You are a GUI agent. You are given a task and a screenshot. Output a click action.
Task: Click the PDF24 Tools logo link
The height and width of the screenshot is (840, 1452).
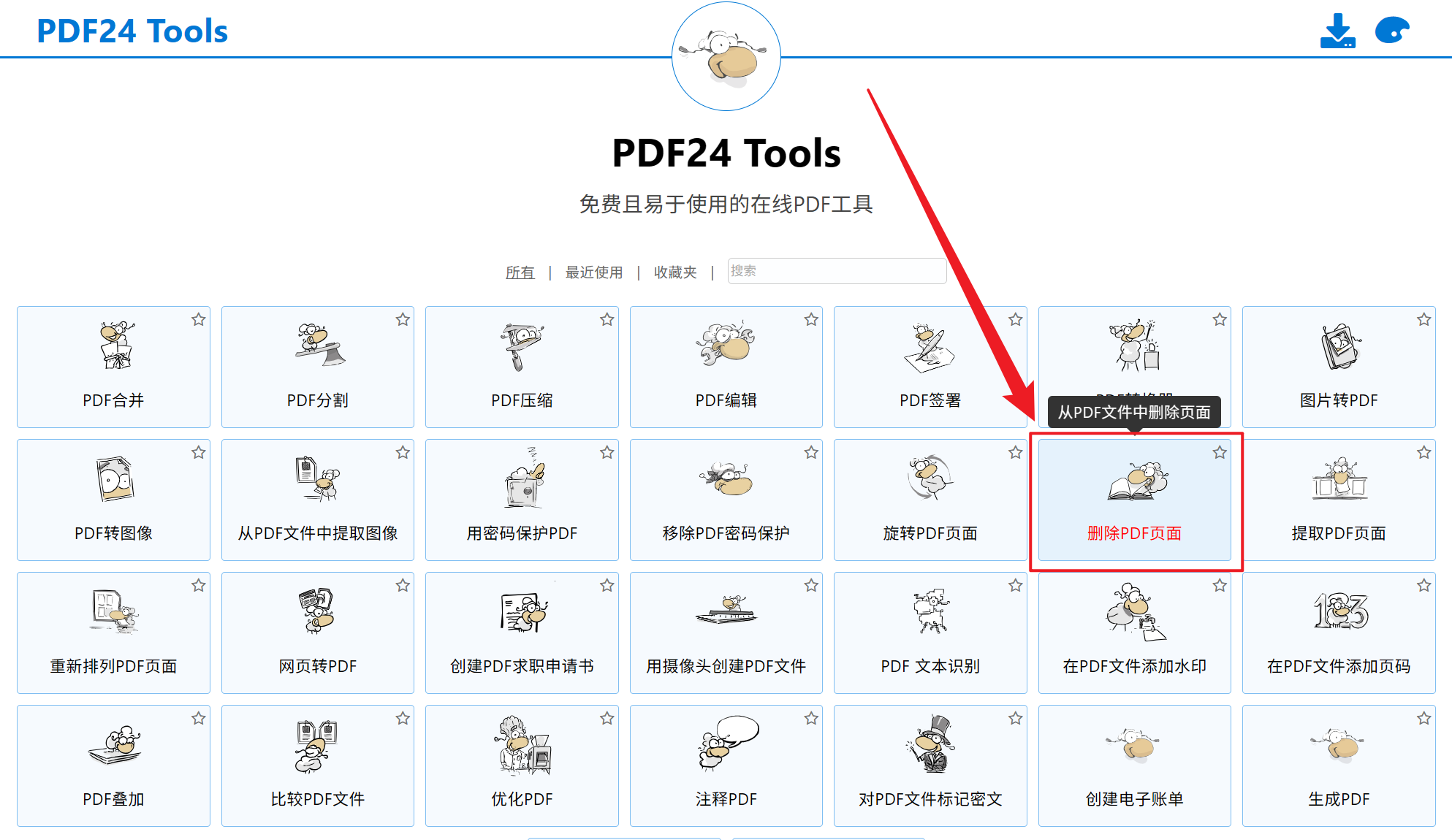coord(132,30)
